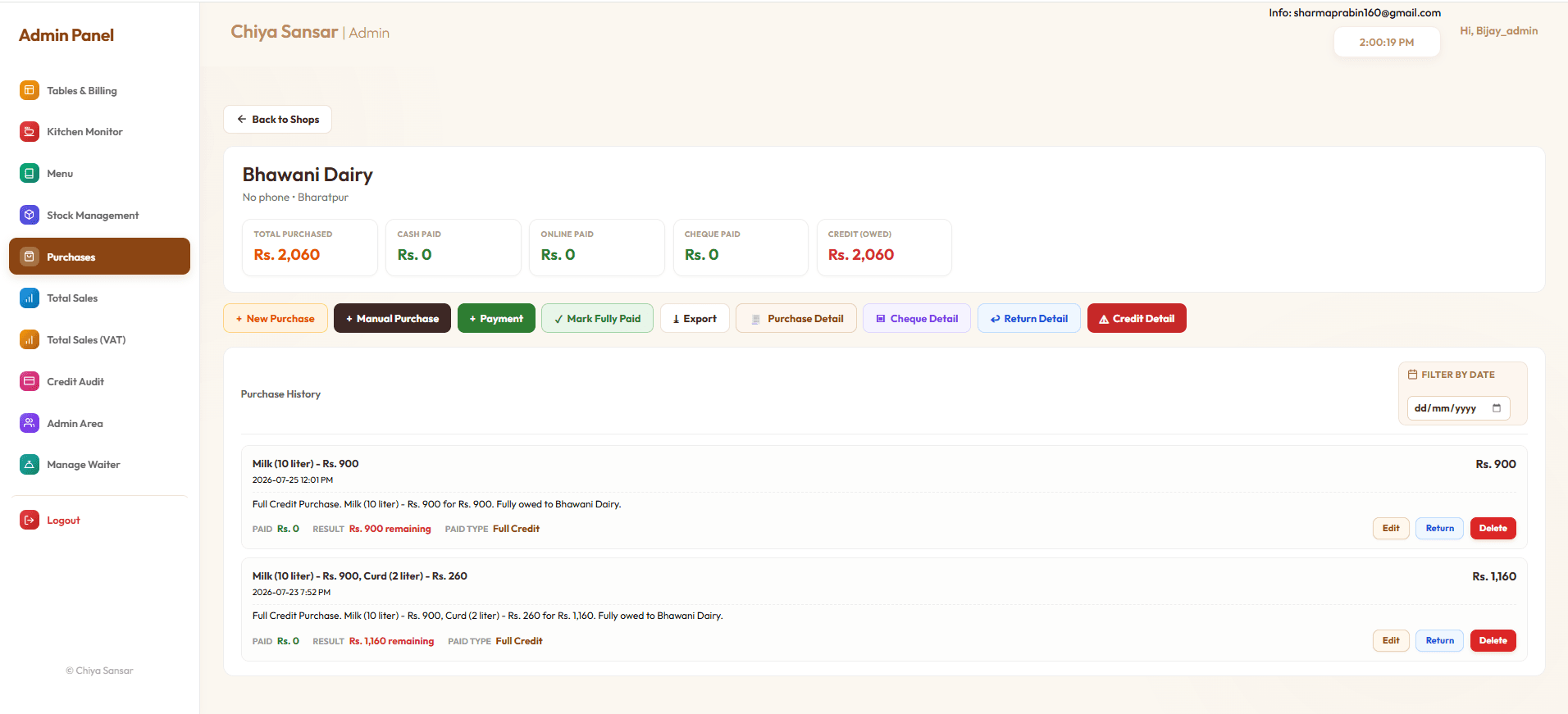Click the Tables & Billing sidebar icon

pyautogui.click(x=30, y=90)
